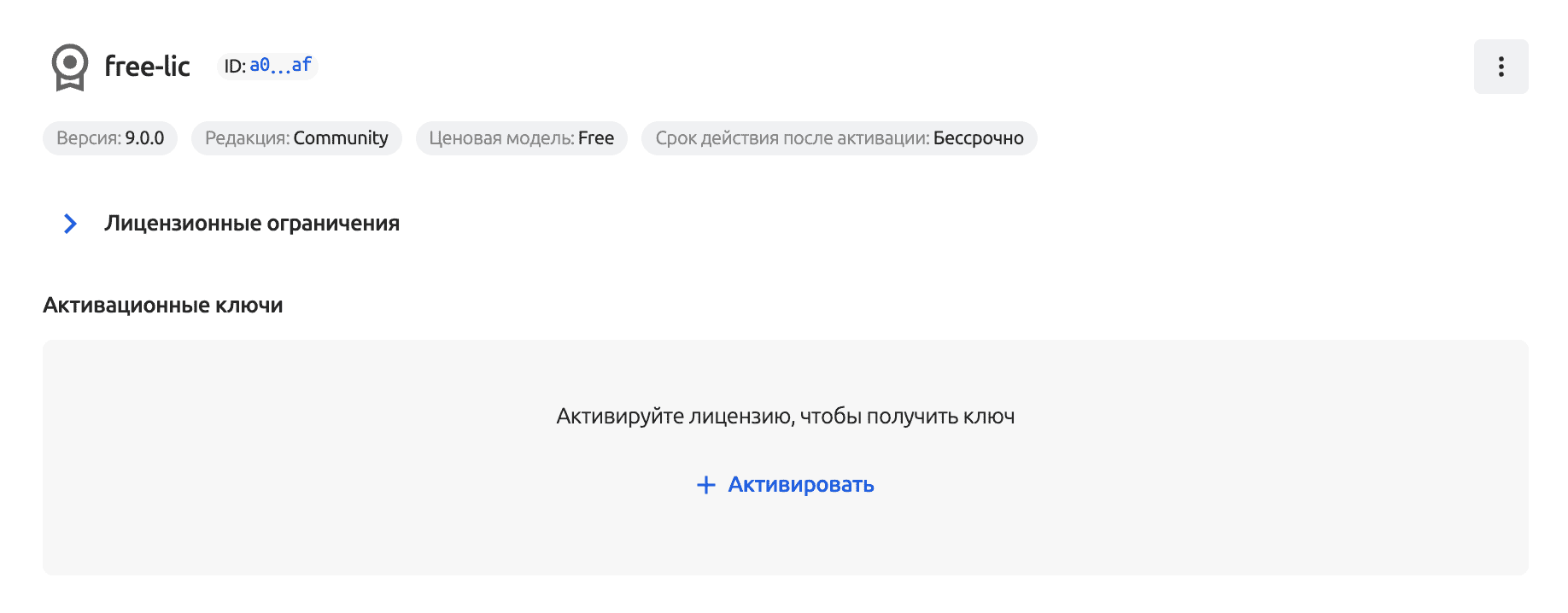1568x613 pixels.
Task: Collapse-toggle the license restrictions disclosure arrow
Action: point(68,224)
